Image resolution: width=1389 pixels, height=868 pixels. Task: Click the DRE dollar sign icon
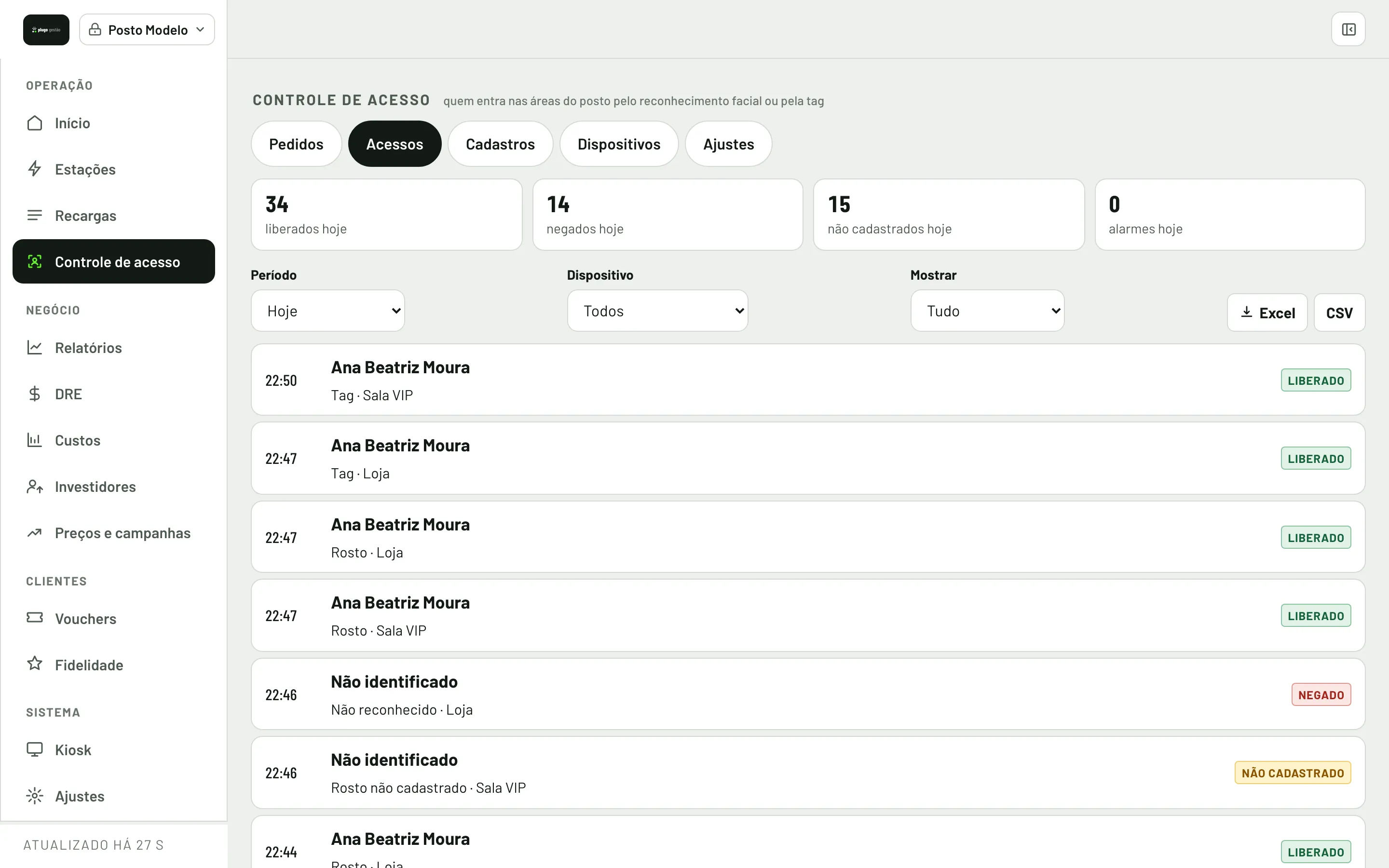click(34, 394)
